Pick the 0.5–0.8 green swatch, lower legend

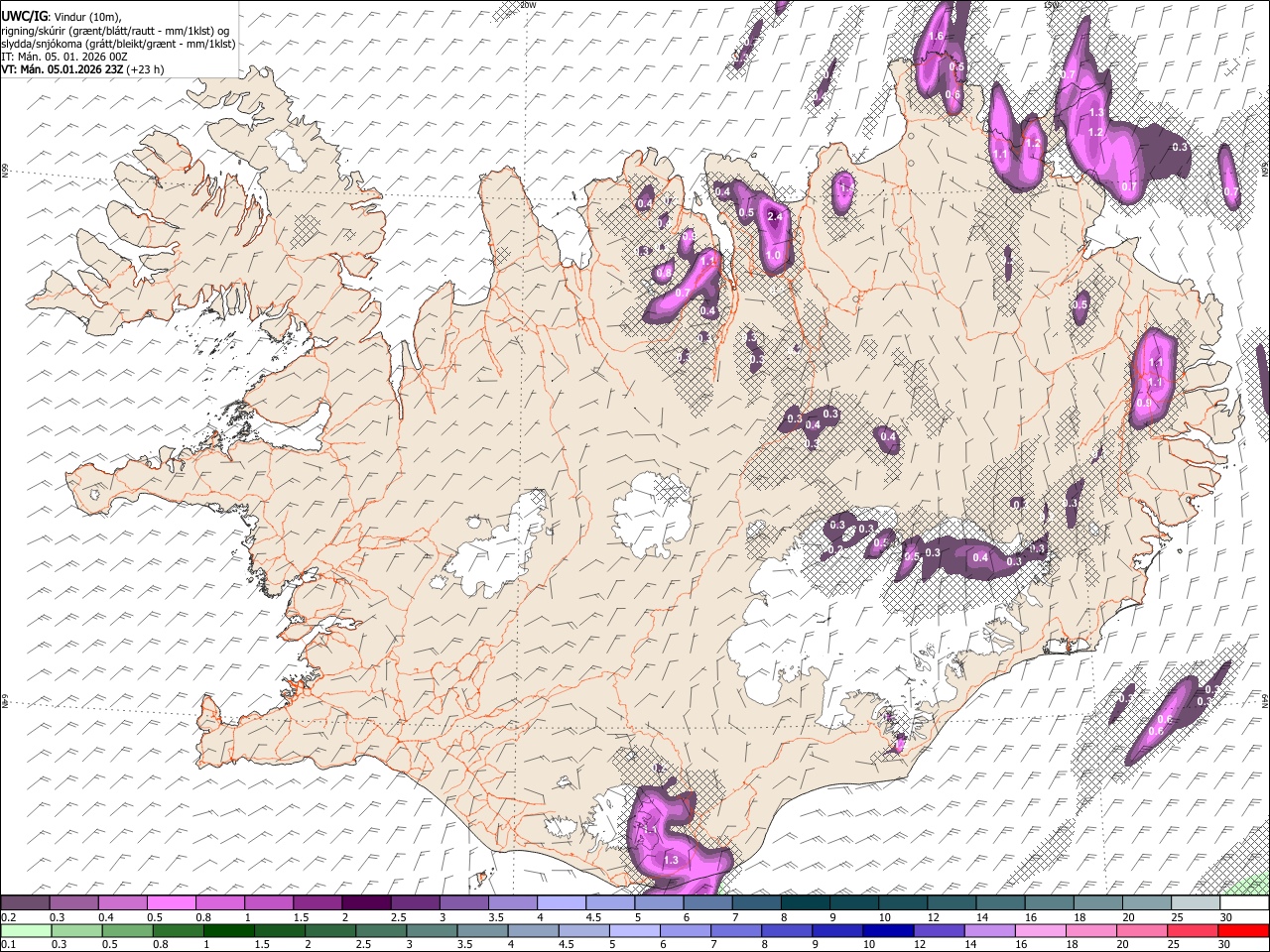click(128, 930)
